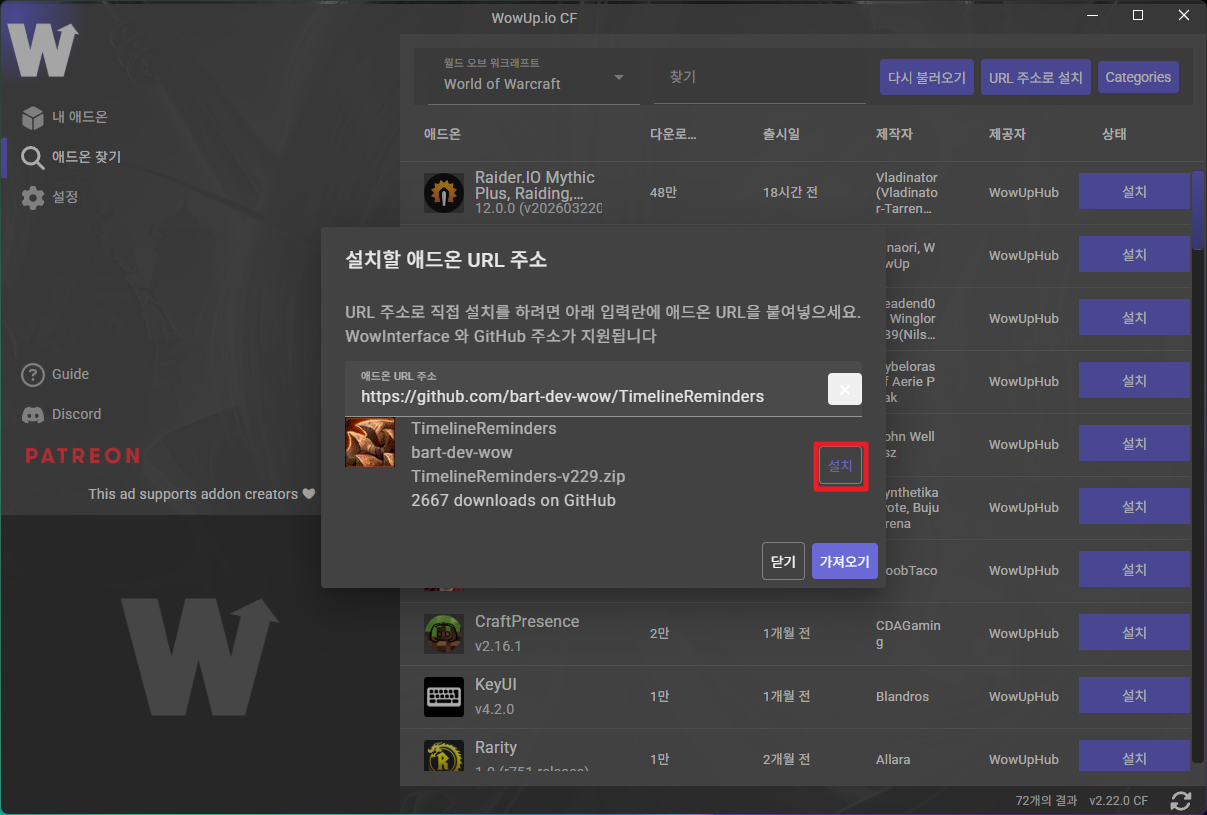Click the addon list vertical scrollbar
Screen dimensions: 1207x815
[x=1197, y=210]
